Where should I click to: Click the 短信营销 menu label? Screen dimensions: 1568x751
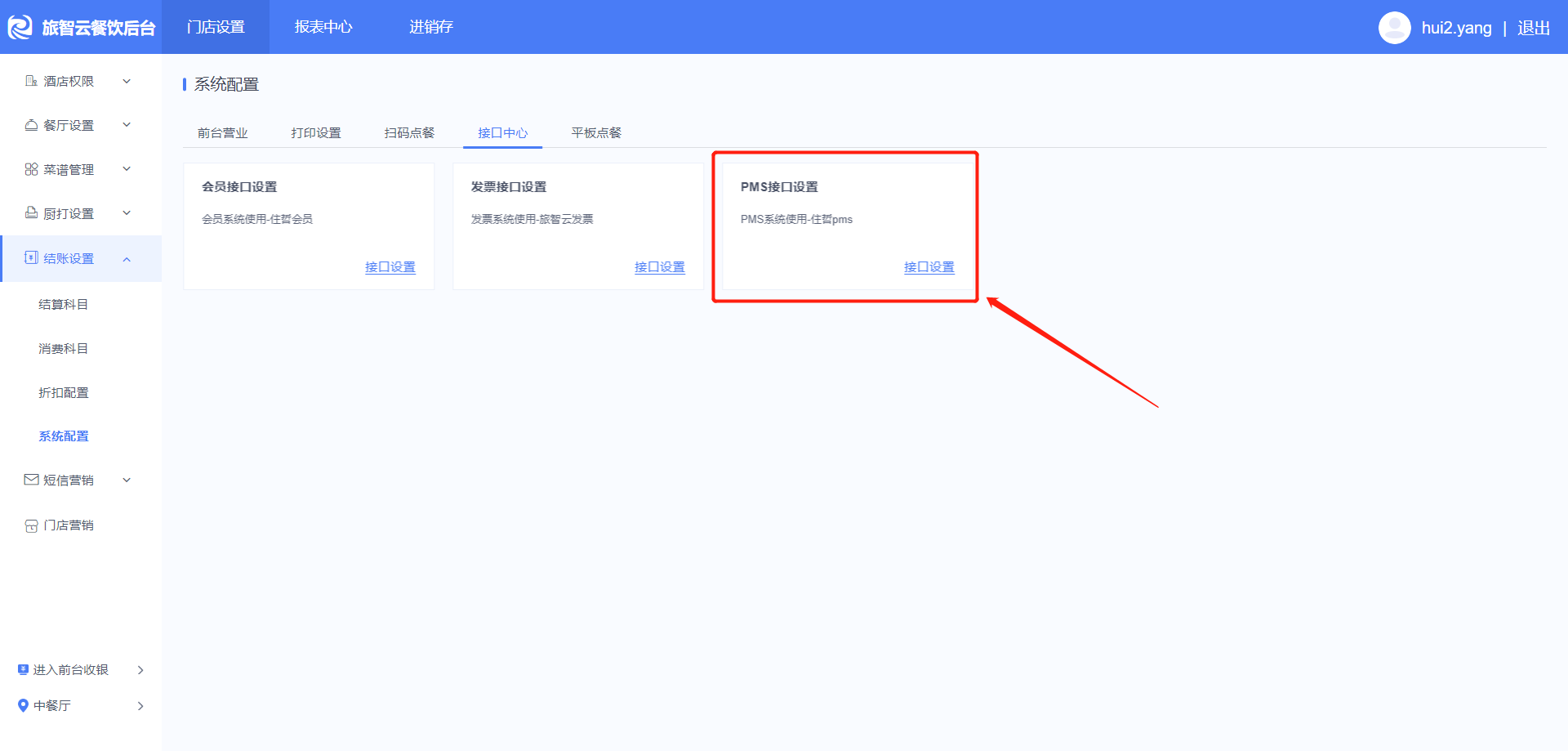point(69,480)
